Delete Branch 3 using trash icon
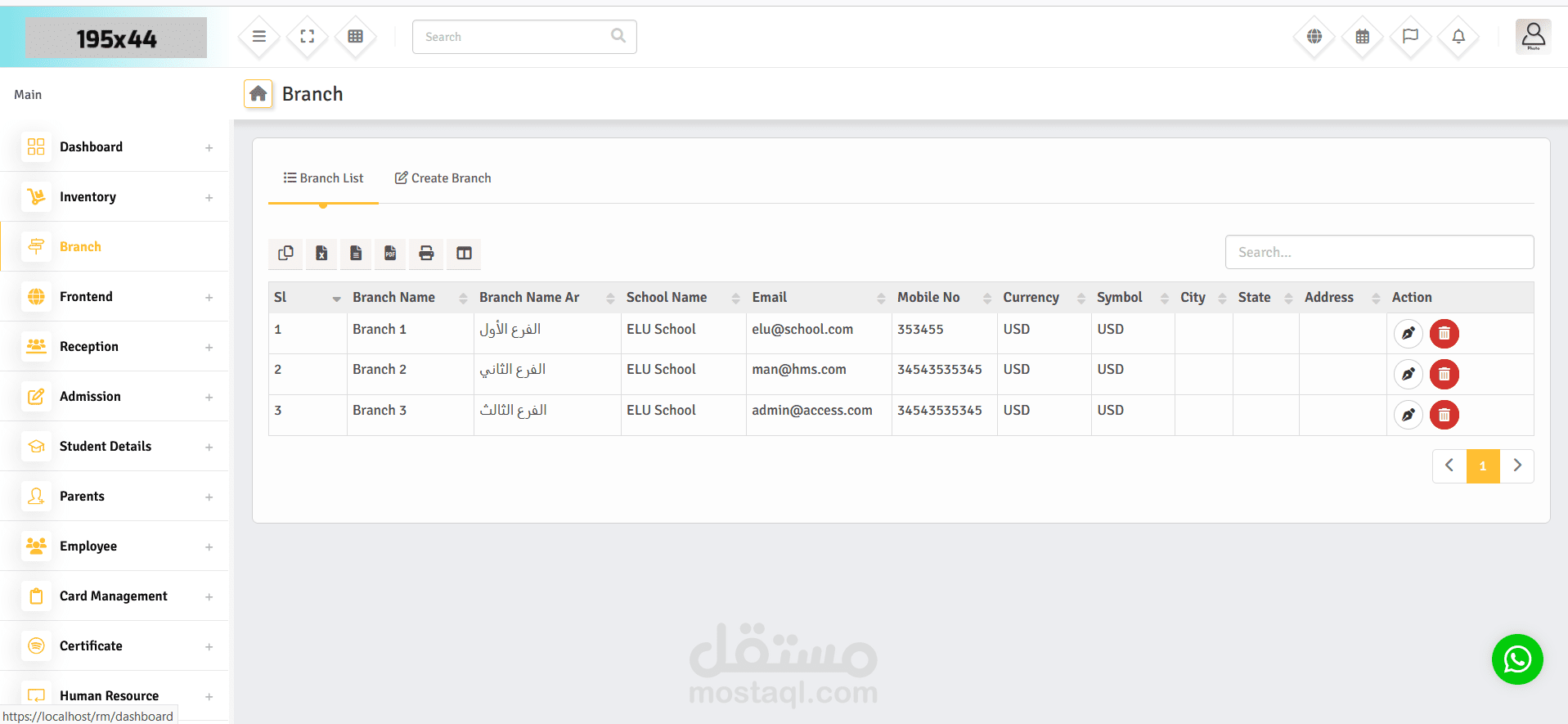Viewport: 1568px width, 724px height. pos(1444,415)
